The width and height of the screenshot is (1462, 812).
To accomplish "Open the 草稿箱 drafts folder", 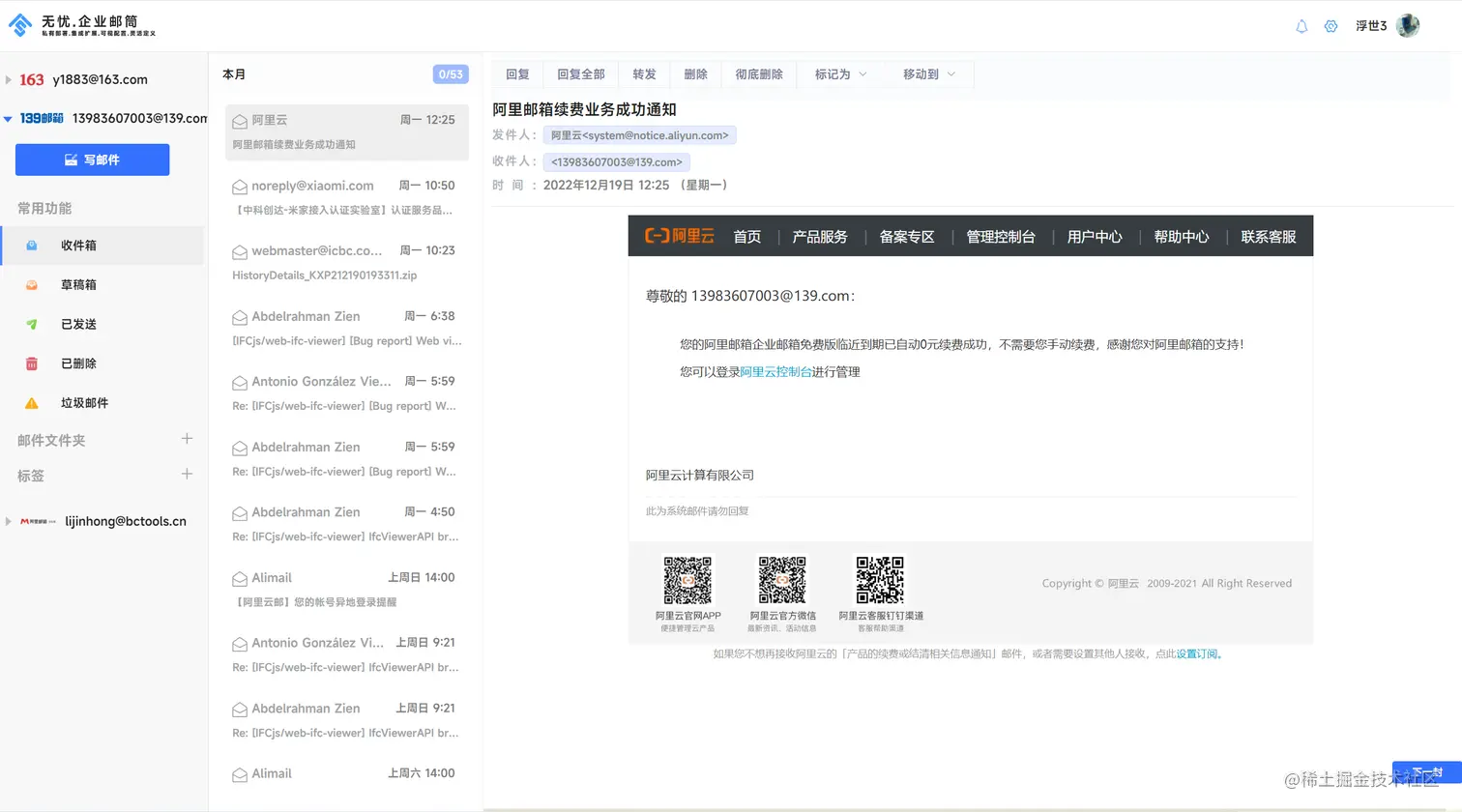I will (x=102, y=285).
